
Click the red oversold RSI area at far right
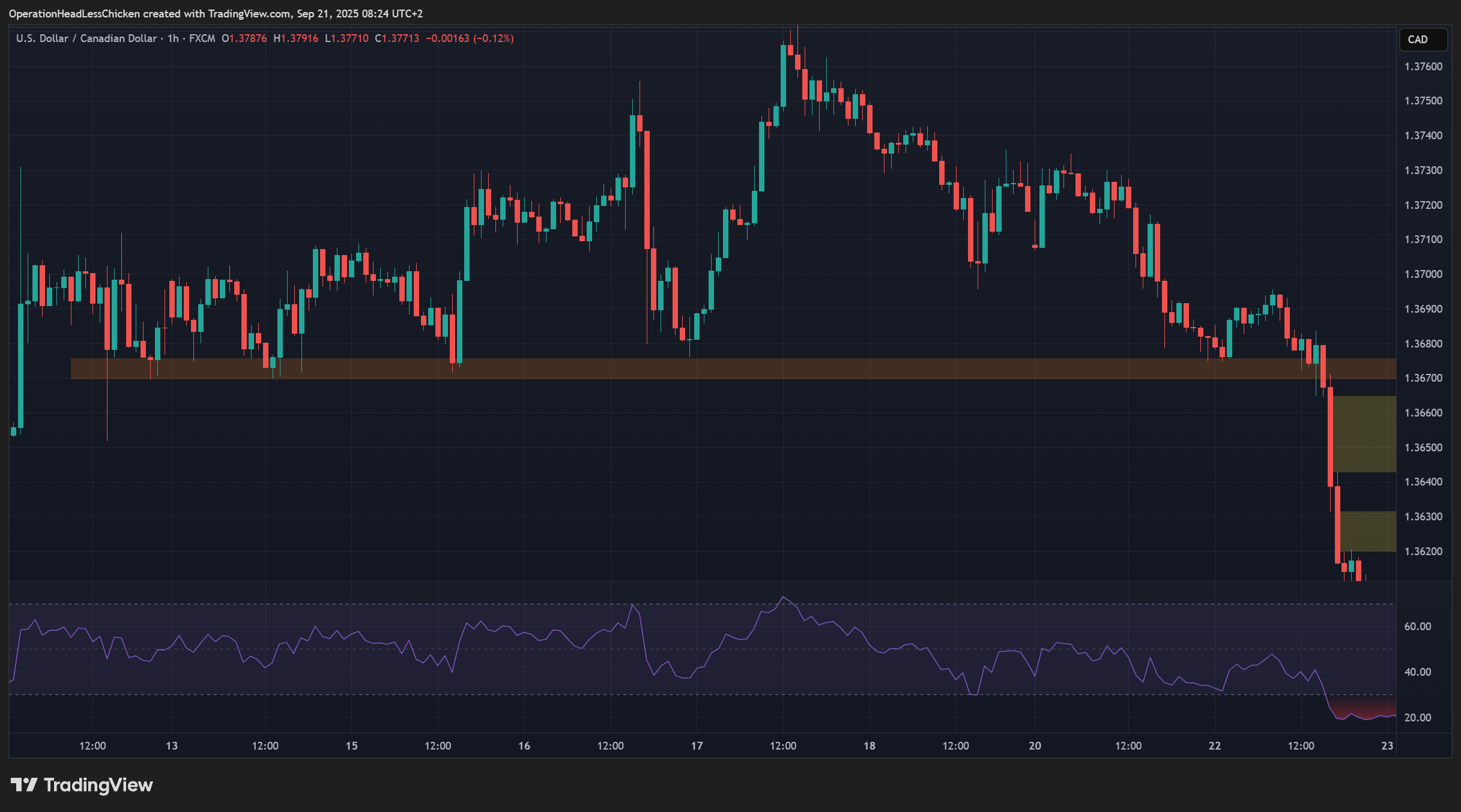coord(1363,708)
